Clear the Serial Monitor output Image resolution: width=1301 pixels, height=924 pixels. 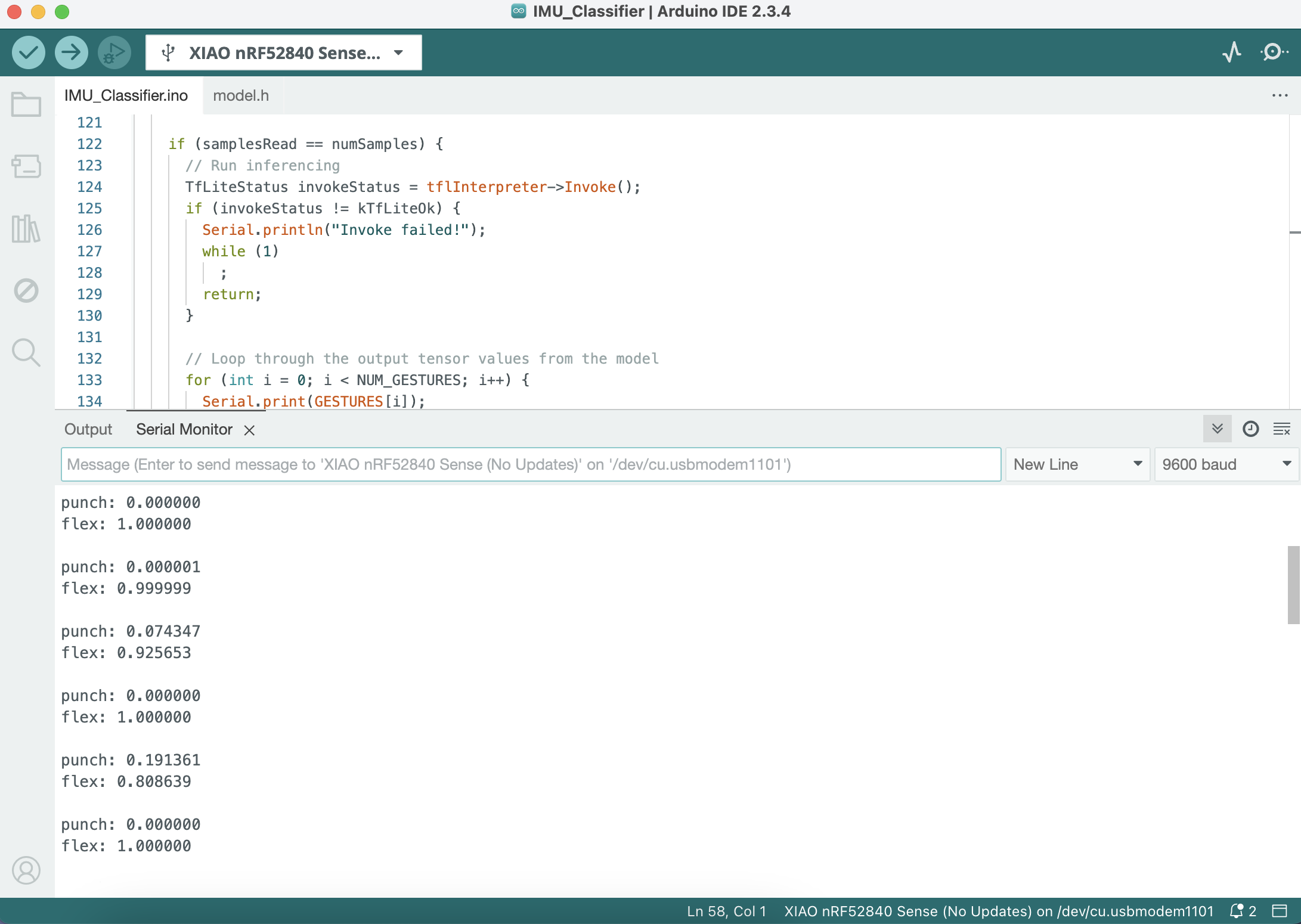(x=1282, y=428)
